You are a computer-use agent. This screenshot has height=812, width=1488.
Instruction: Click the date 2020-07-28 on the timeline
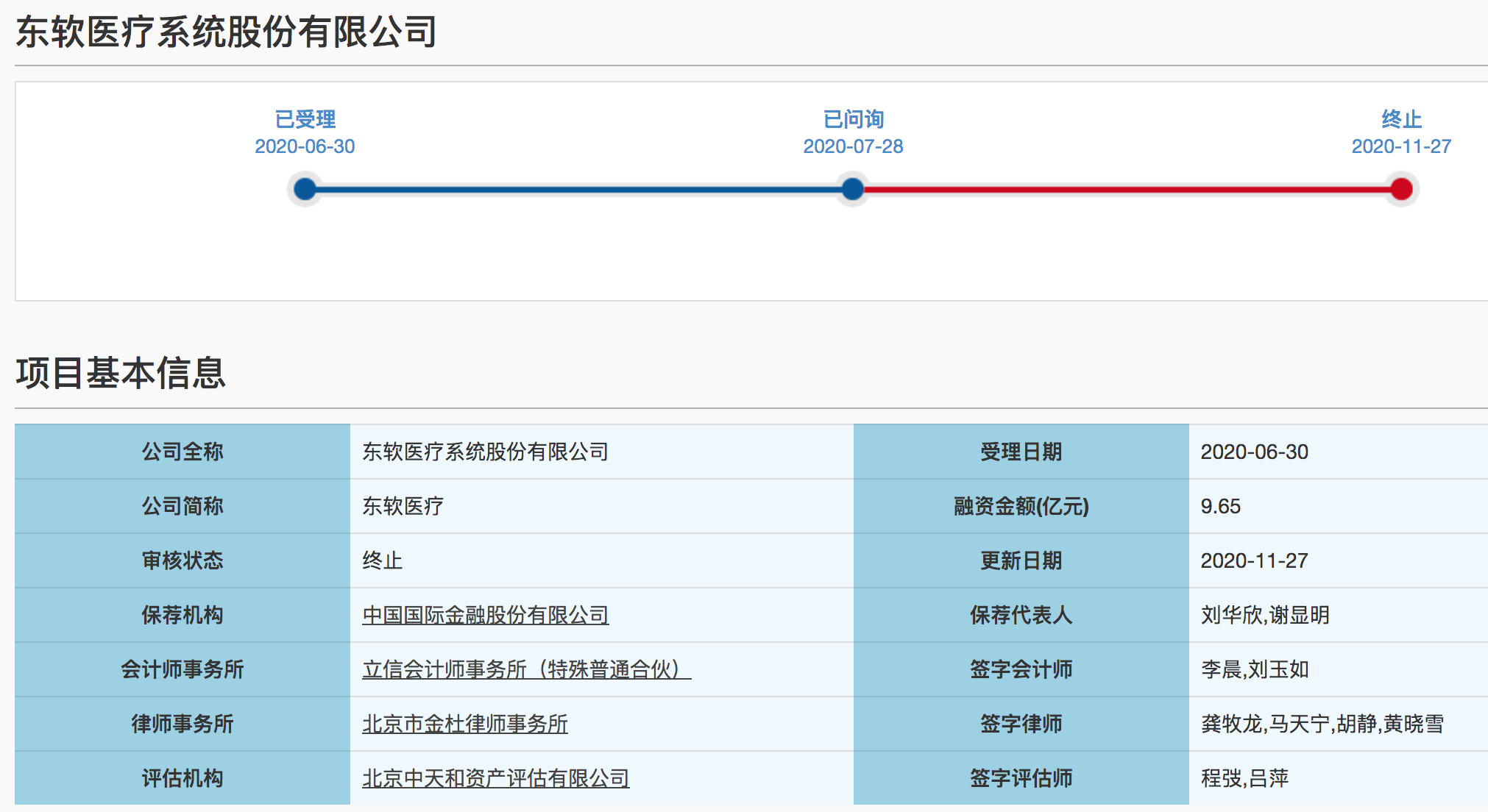click(853, 146)
